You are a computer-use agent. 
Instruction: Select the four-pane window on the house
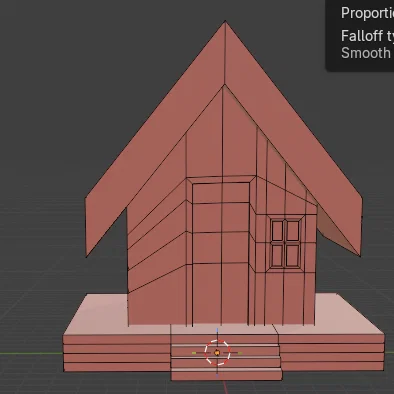coord(286,243)
